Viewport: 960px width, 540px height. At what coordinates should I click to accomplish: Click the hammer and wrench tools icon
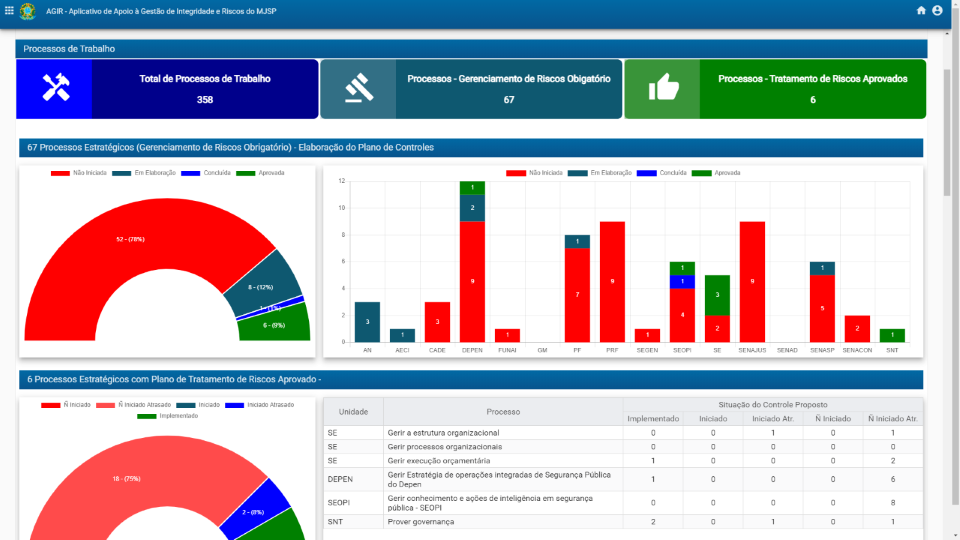[55, 89]
